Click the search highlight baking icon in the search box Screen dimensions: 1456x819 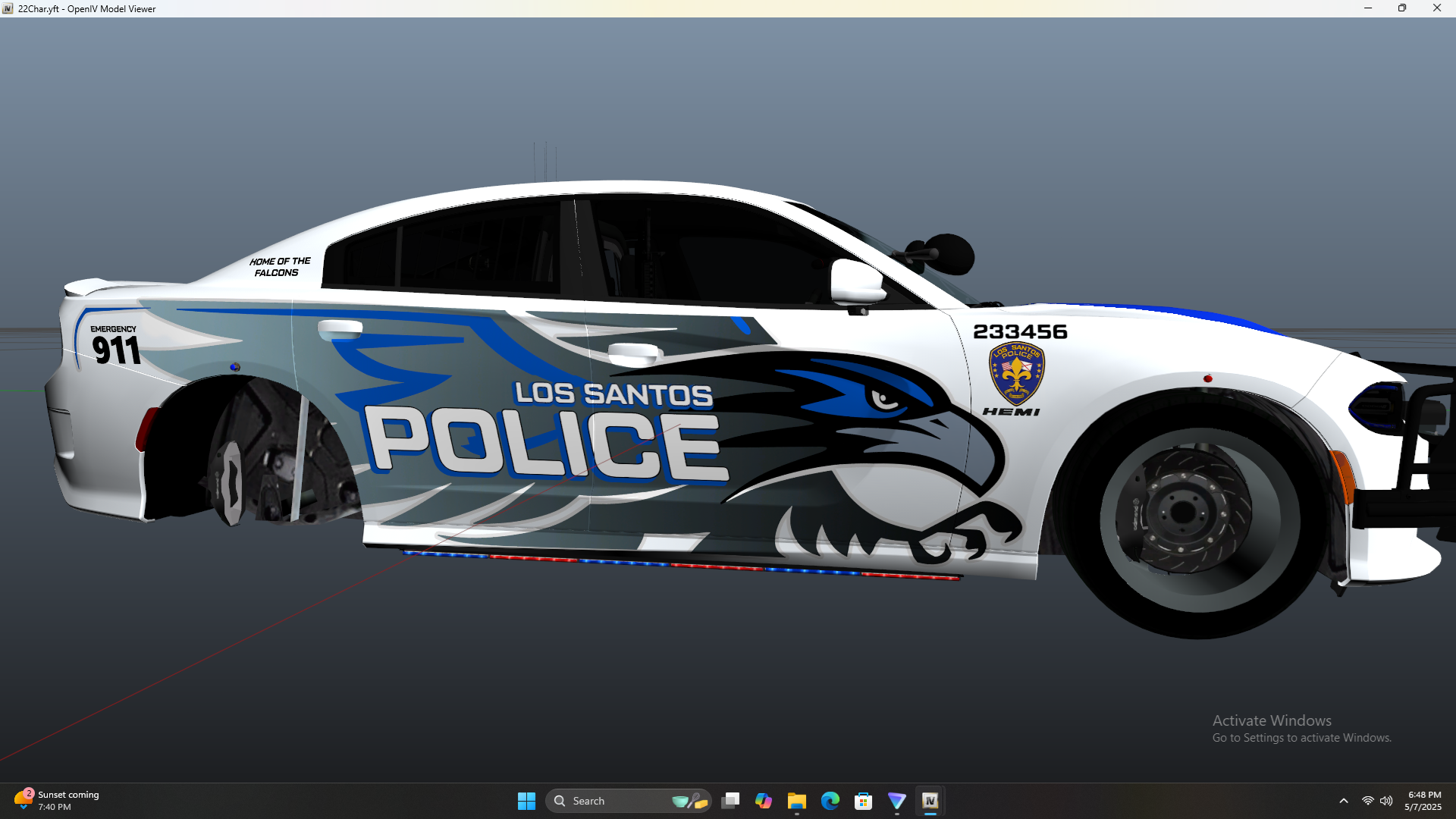(689, 801)
